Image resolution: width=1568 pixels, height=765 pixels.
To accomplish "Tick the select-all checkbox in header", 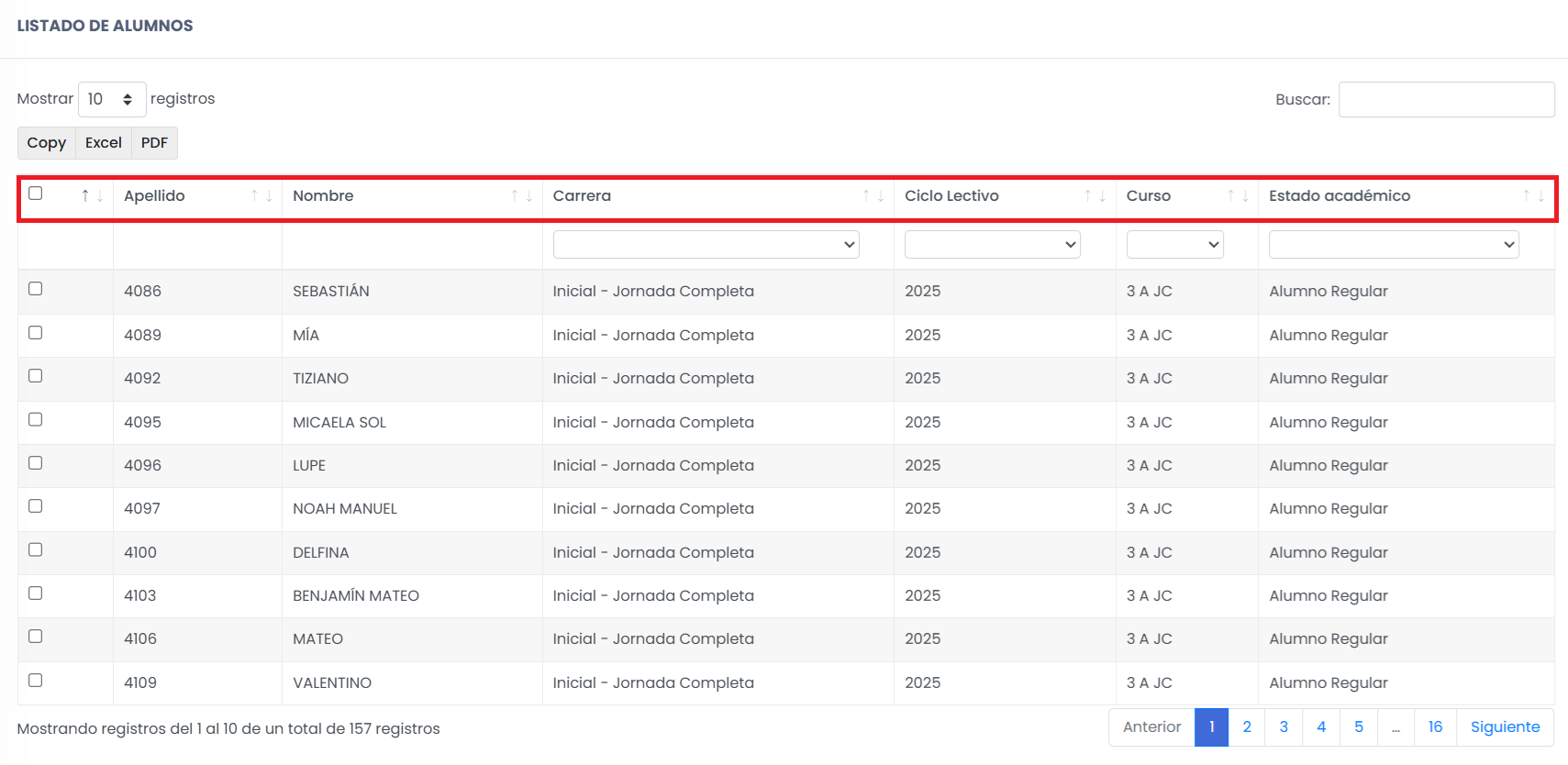I will tap(36, 194).
